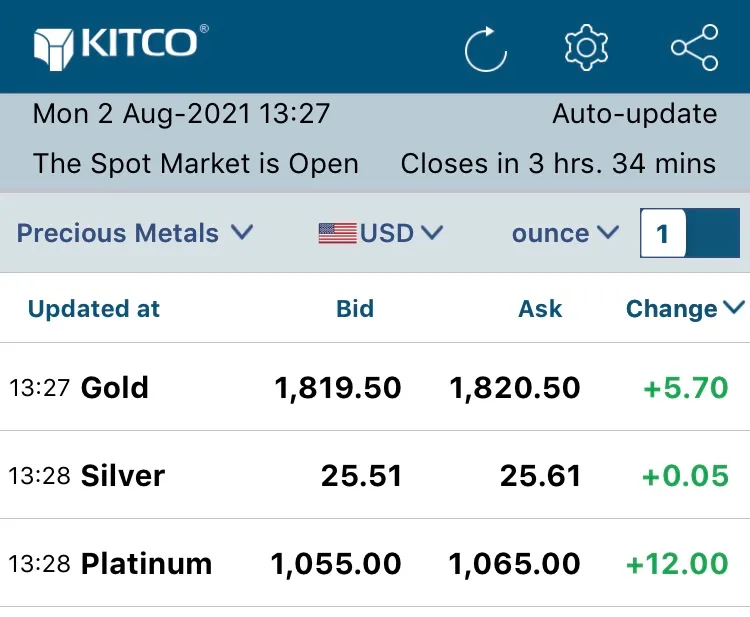Tap Gold change value +5.70
The image size is (750, 617).
[685, 388]
